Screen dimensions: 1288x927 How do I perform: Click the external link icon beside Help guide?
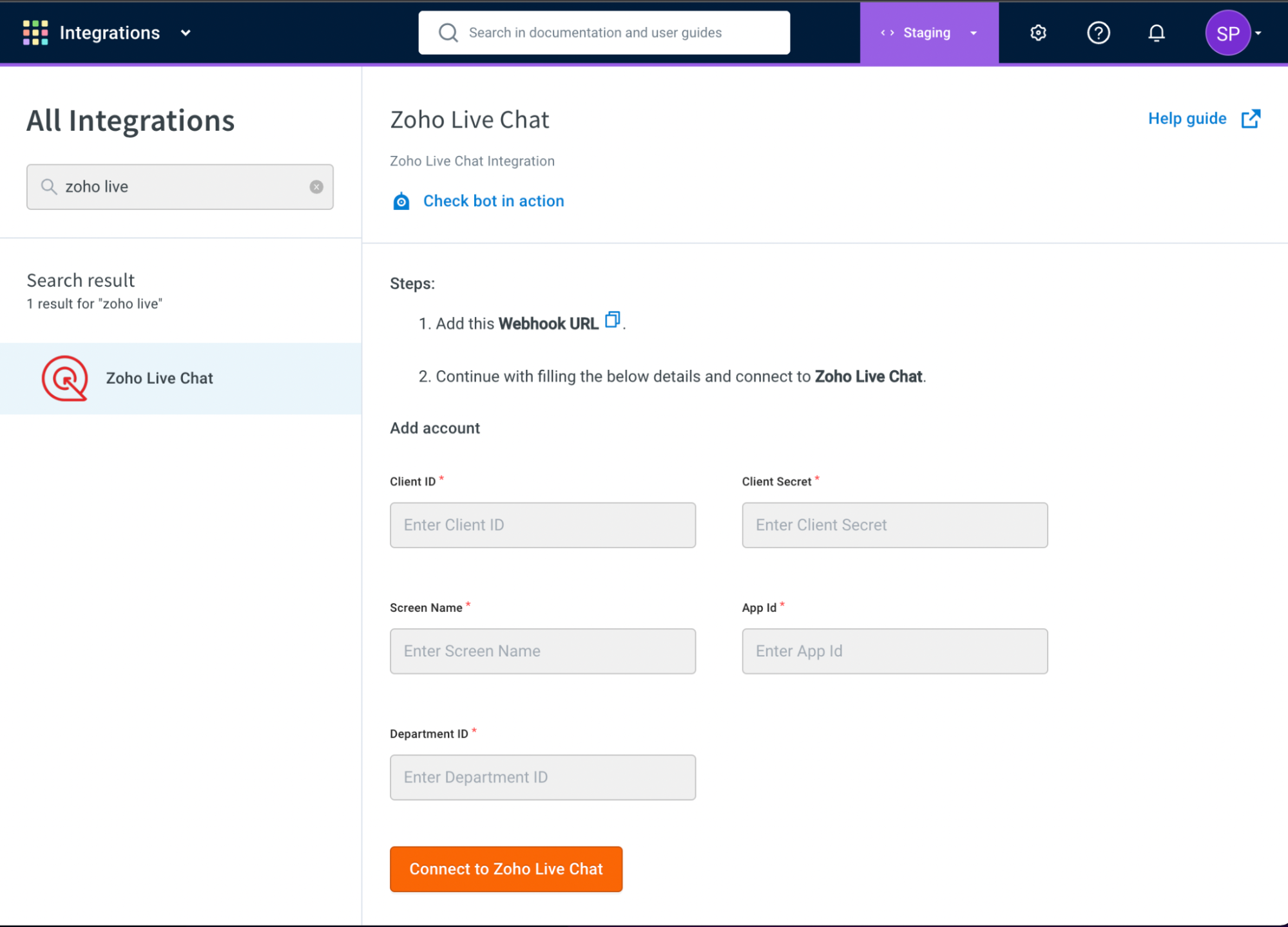(x=1251, y=119)
